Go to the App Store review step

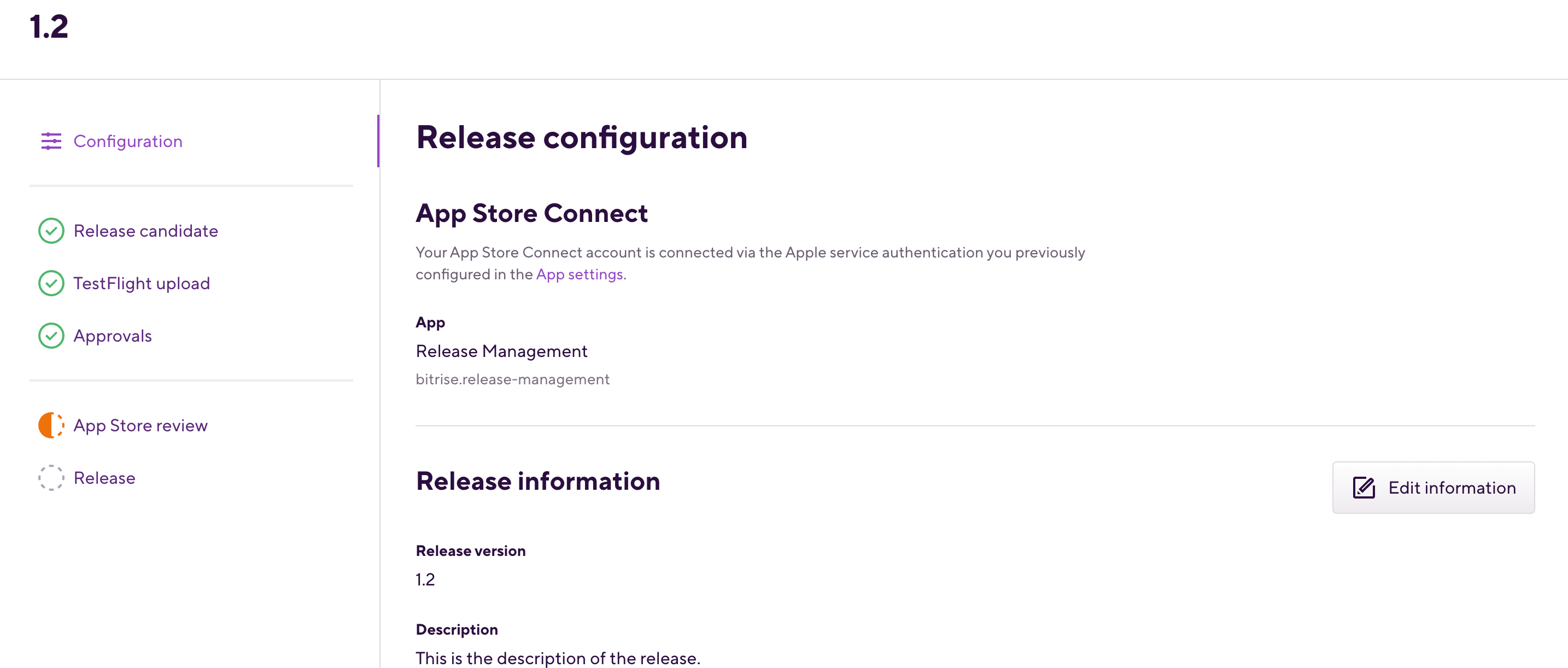(141, 425)
